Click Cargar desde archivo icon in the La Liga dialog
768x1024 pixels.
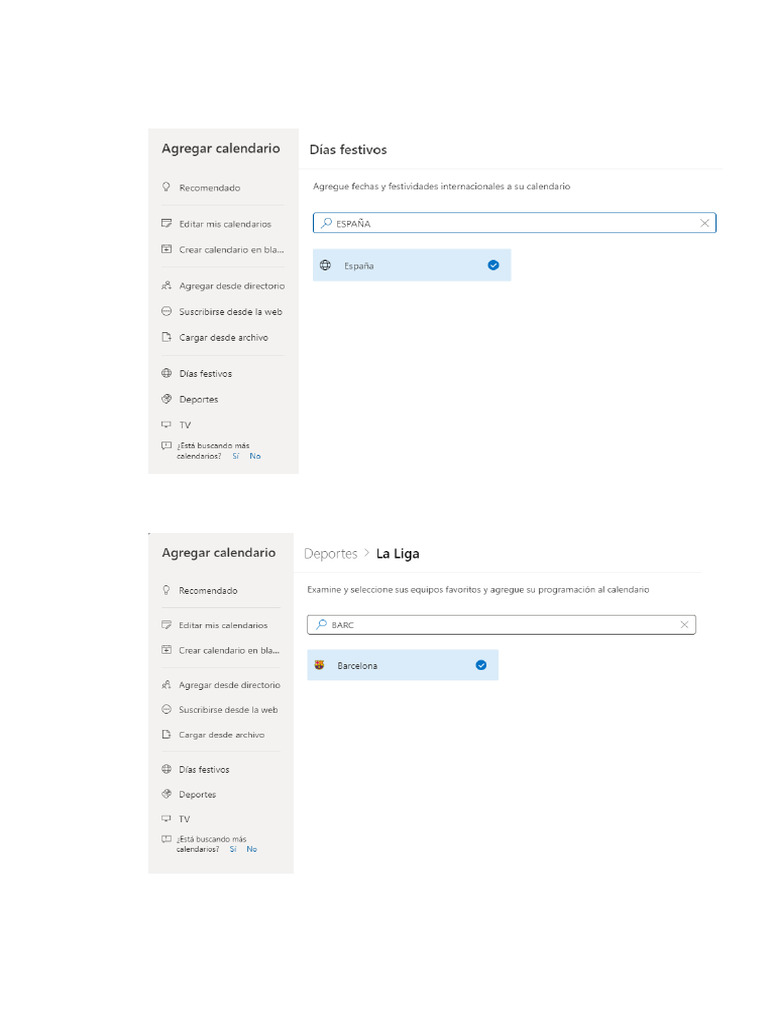coord(166,734)
